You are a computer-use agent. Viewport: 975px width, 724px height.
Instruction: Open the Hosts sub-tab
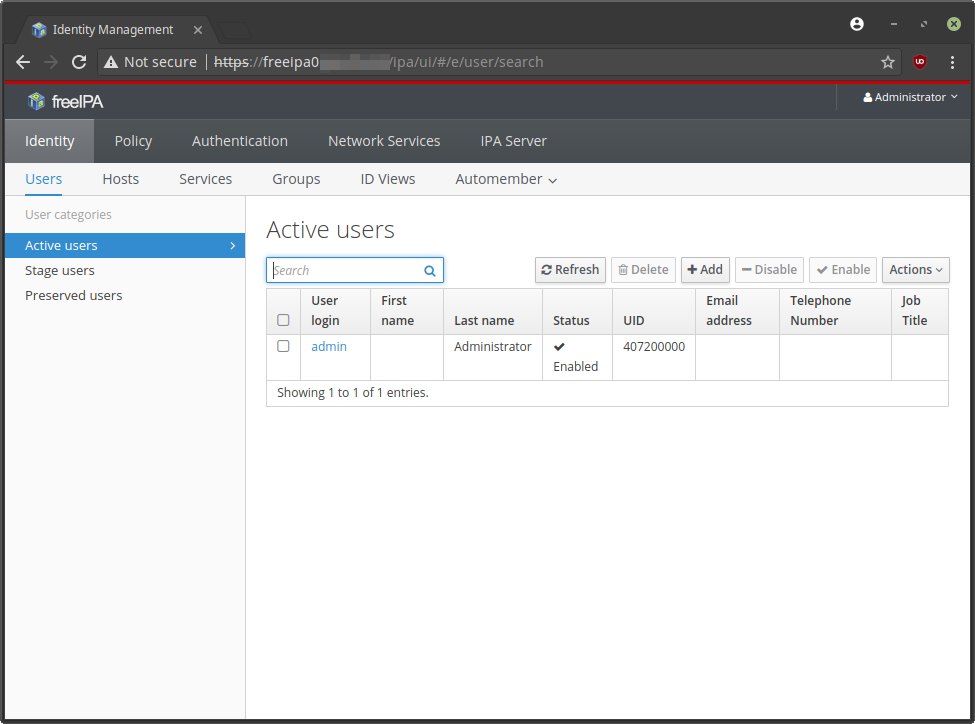pos(120,179)
